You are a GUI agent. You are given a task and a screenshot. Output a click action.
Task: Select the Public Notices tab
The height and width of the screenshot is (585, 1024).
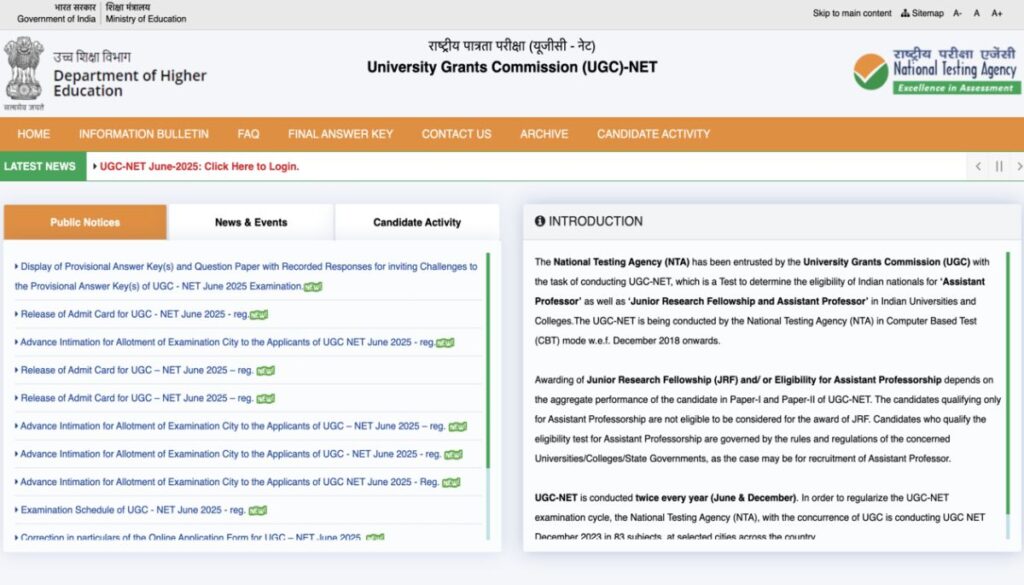point(85,222)
